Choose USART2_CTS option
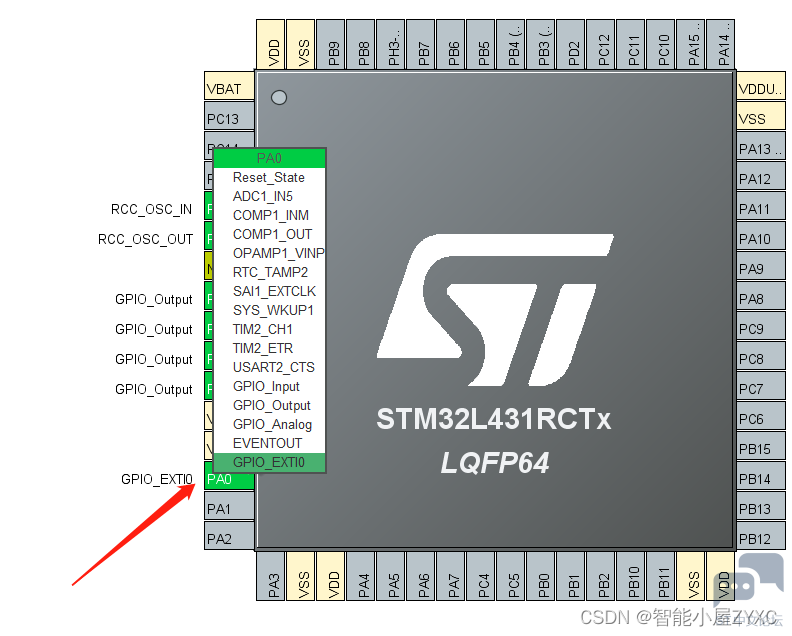Viewport: 792px width, 636px height. 269,367
